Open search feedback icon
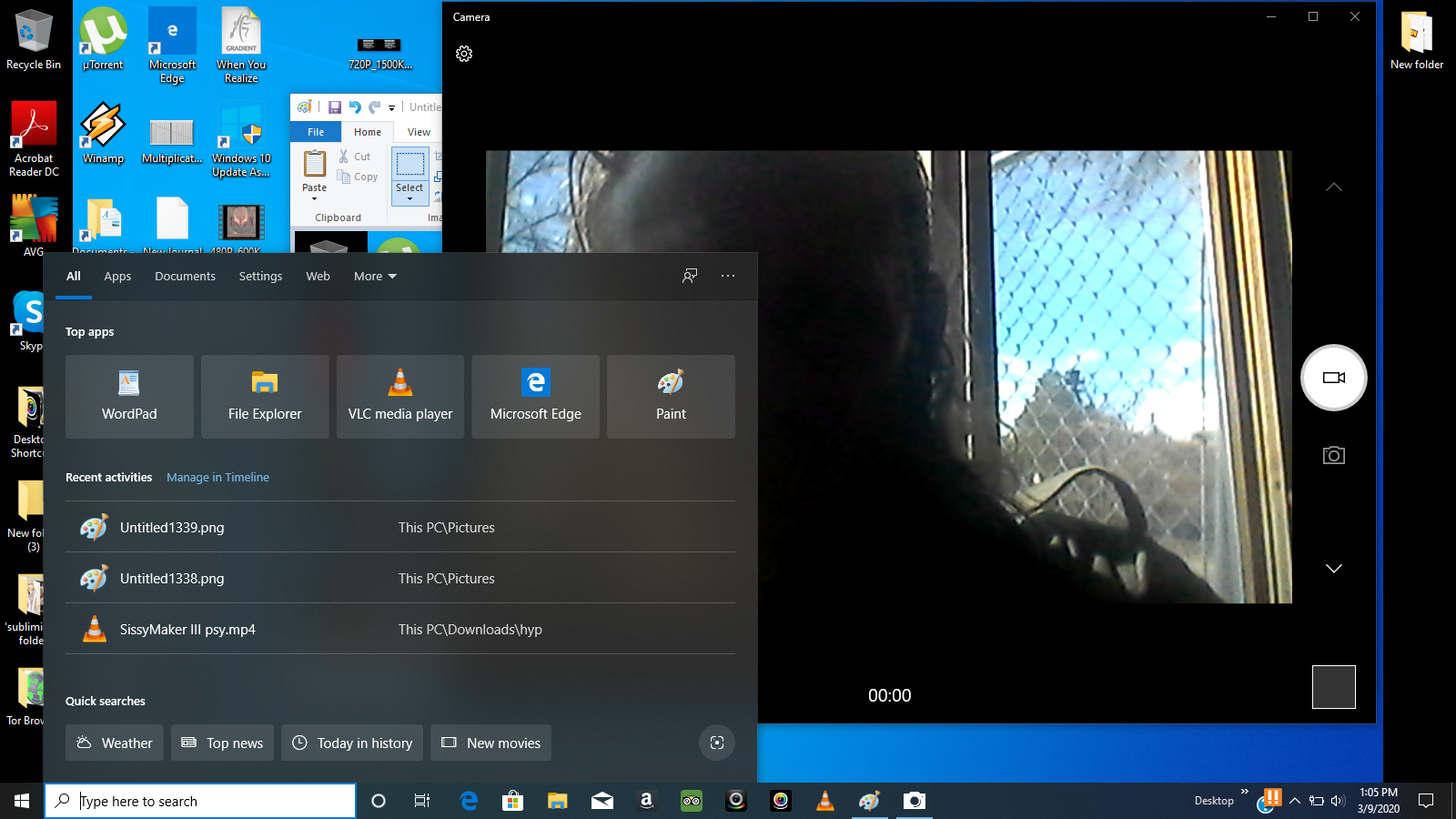1456x819 pixels. pos(690,276)
